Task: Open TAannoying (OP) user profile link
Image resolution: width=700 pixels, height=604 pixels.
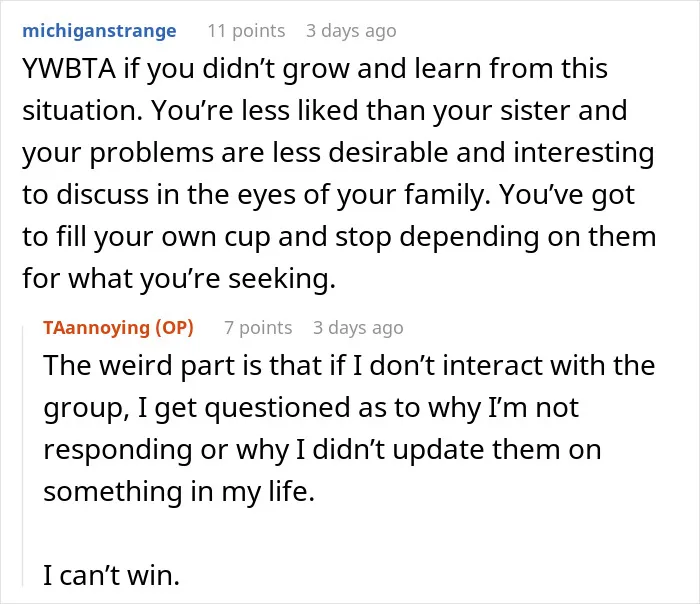Action: click(118, 327)
